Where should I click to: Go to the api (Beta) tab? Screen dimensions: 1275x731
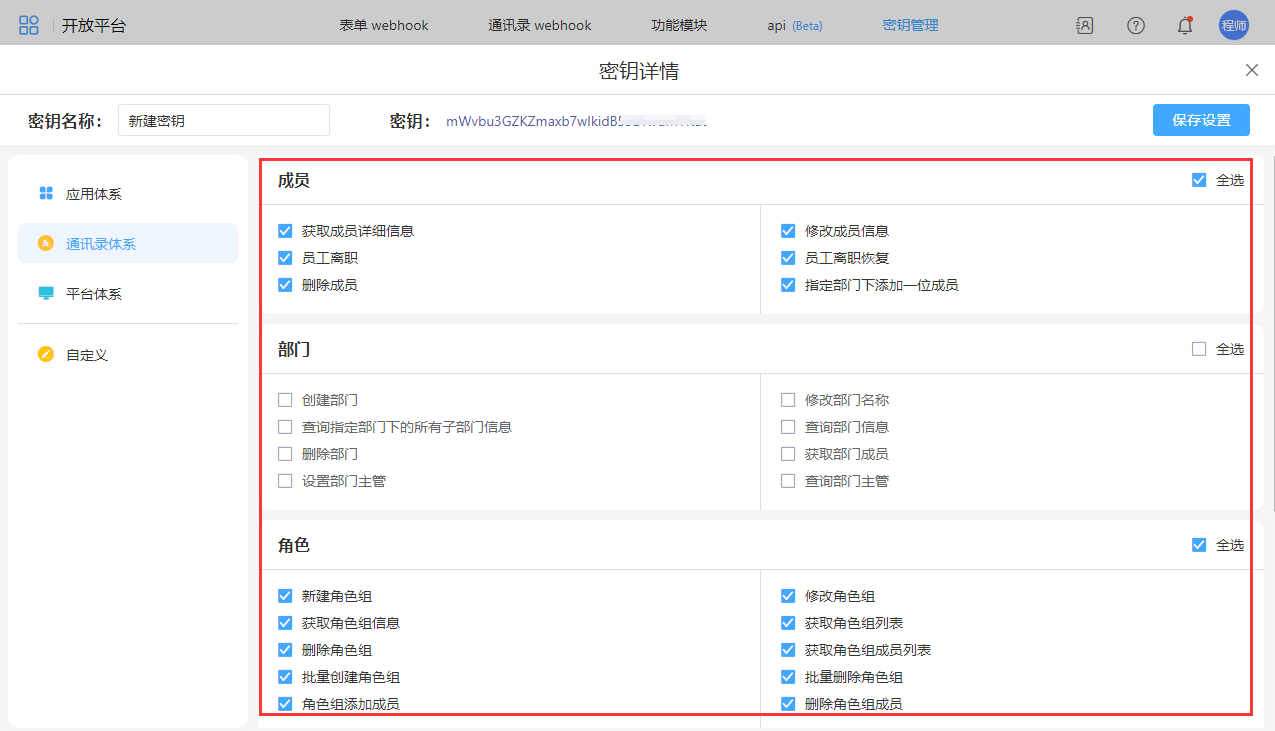tap(794, 26)
